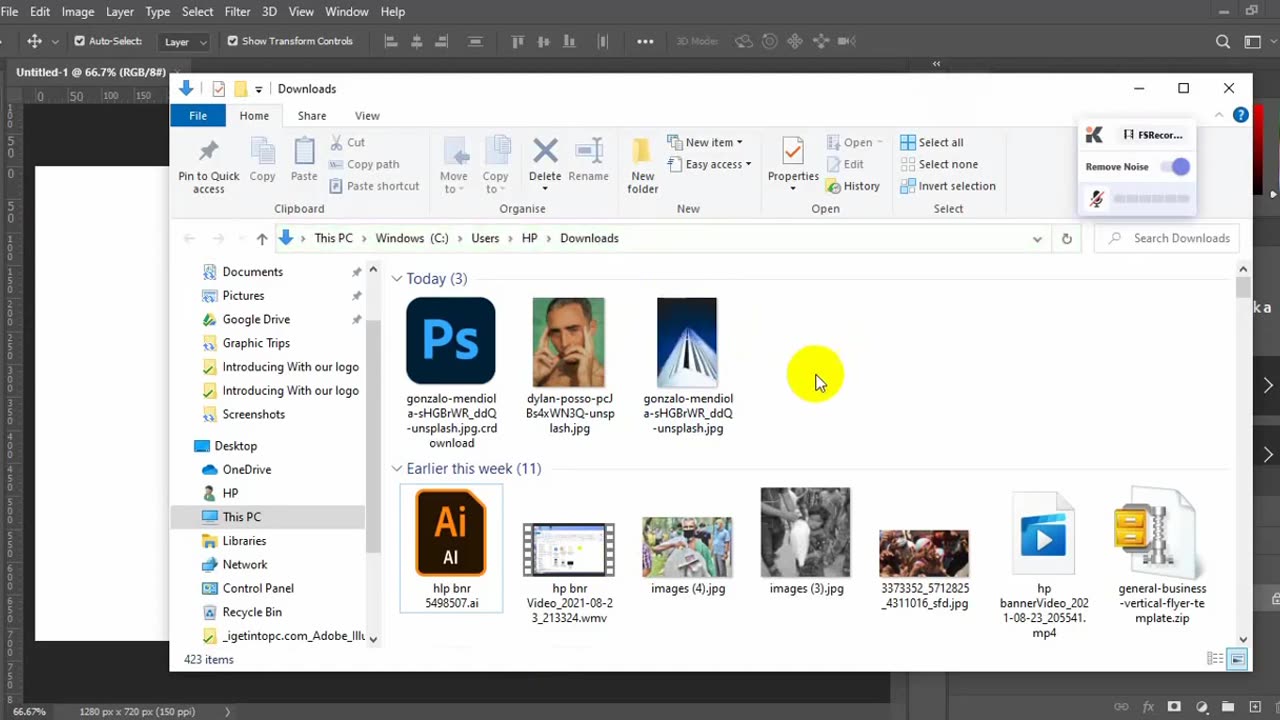Open the Easy access dropdown
Viewport: 1280px width, 720px height.
click(x=709, y=164)
